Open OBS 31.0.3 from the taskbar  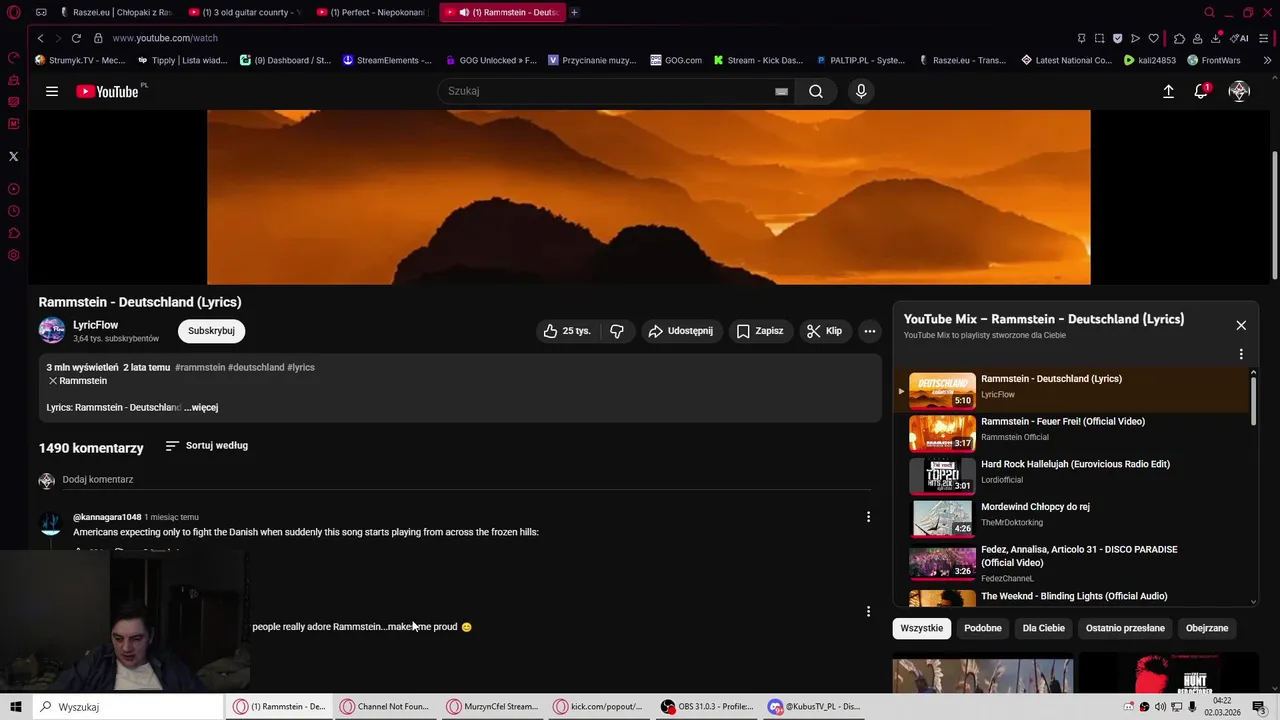pos(707,706)
